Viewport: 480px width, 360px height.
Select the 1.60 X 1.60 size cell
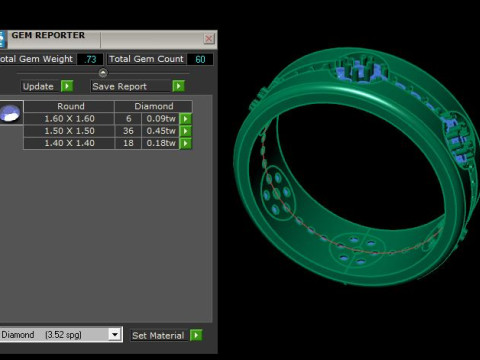click(69, 119)
